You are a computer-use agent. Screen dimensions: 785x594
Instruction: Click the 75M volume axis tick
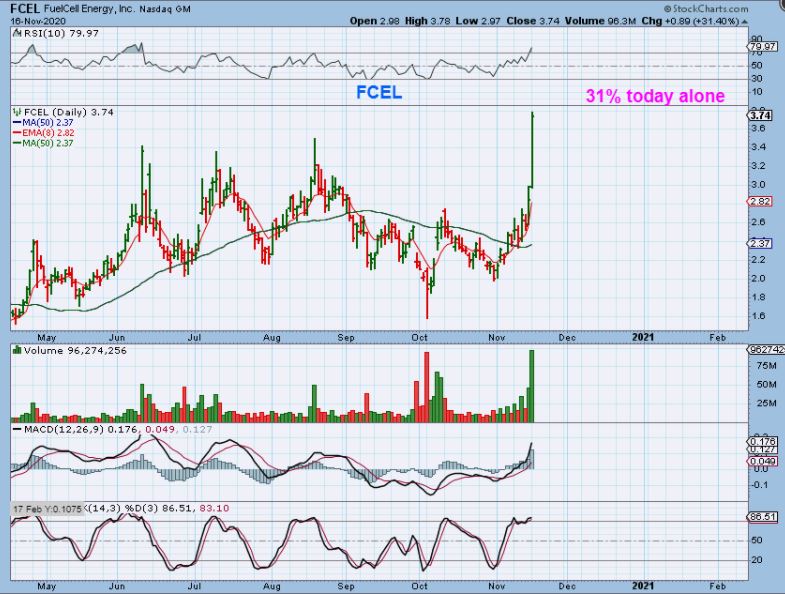[766, 366]
